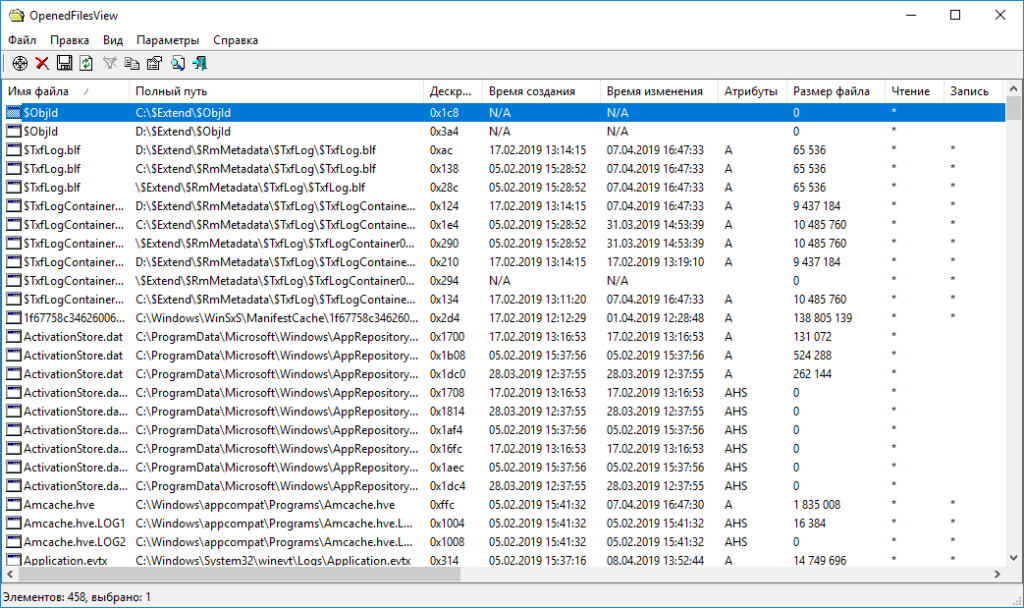Image resolution: width=1024 pixels, height=608 pixels.
Task: Select the Application.evtx file row
Action: (70, 561)
